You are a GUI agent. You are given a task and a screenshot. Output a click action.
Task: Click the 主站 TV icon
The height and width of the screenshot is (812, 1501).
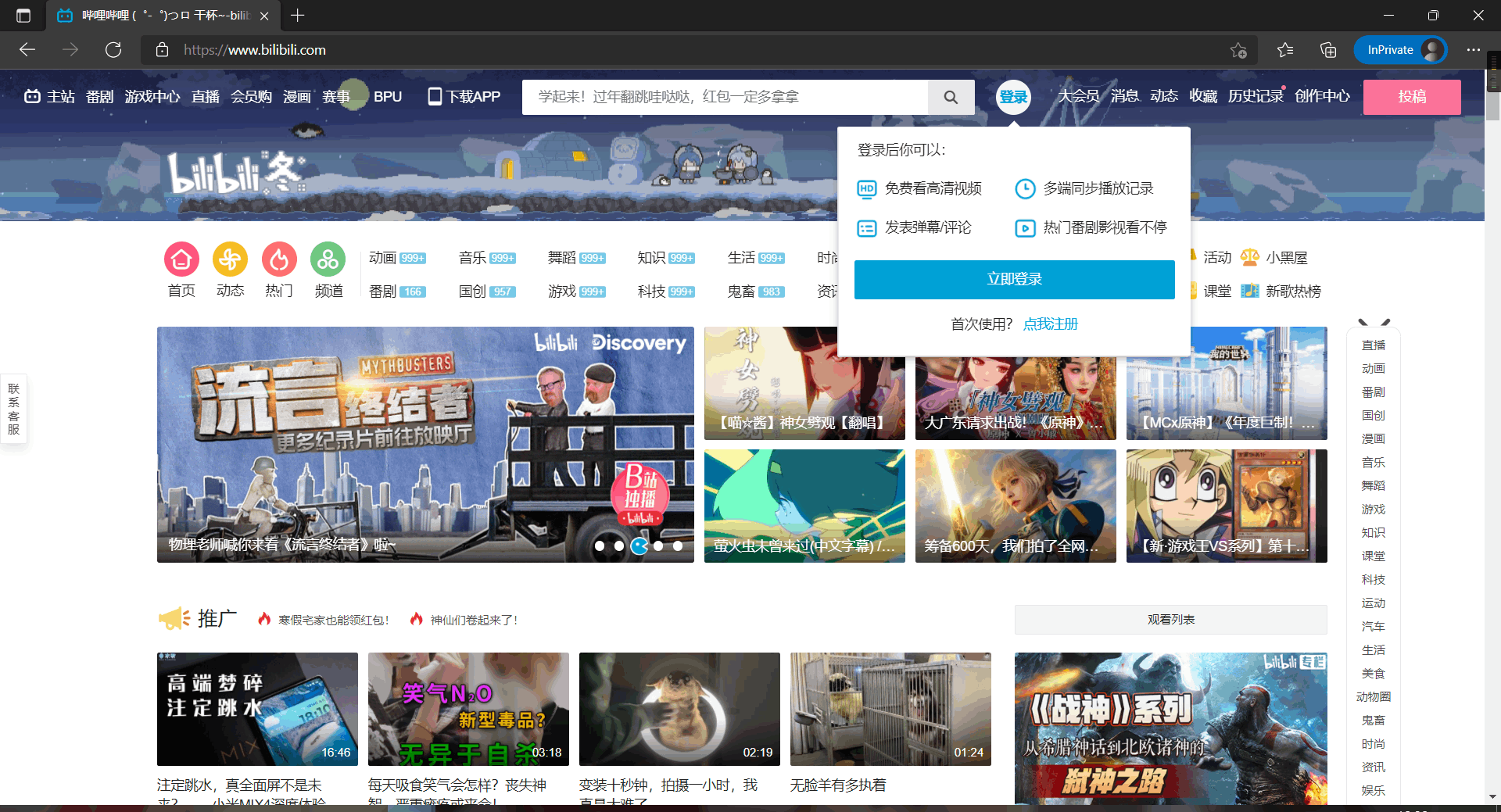pos(32,96)
